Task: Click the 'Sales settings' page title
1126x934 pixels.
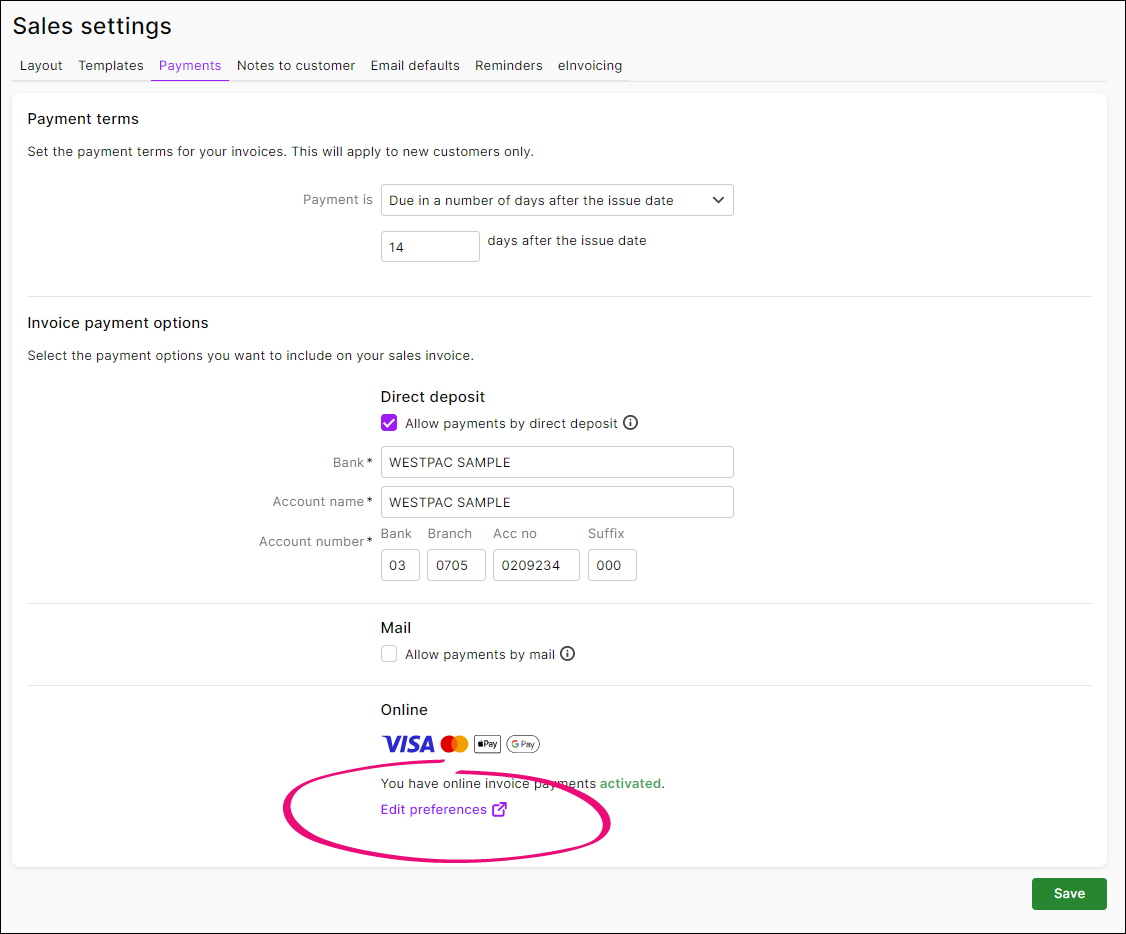Action: pyautogui.click(x=92, y=26)
